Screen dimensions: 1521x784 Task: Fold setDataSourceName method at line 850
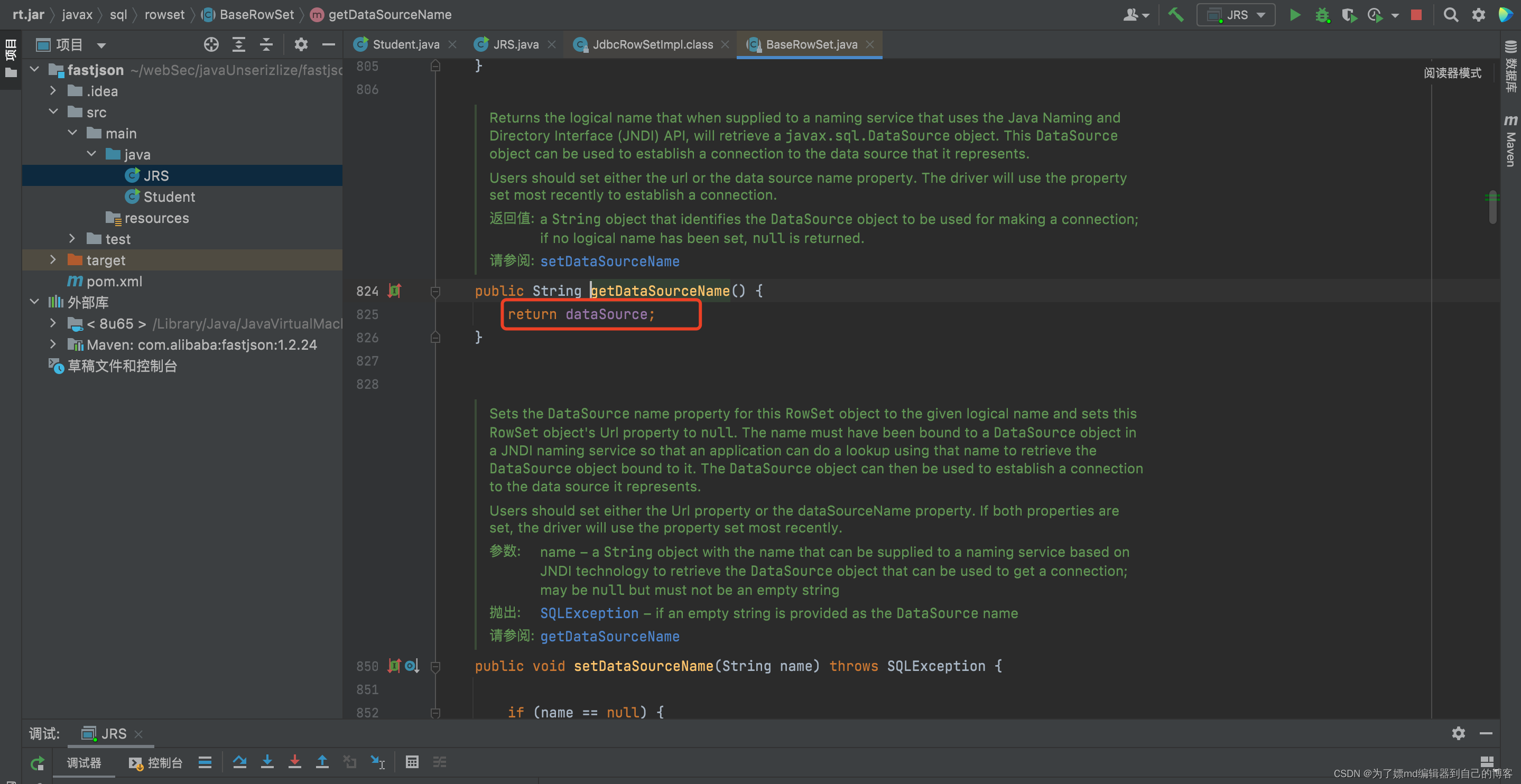(x=435, y=667)
